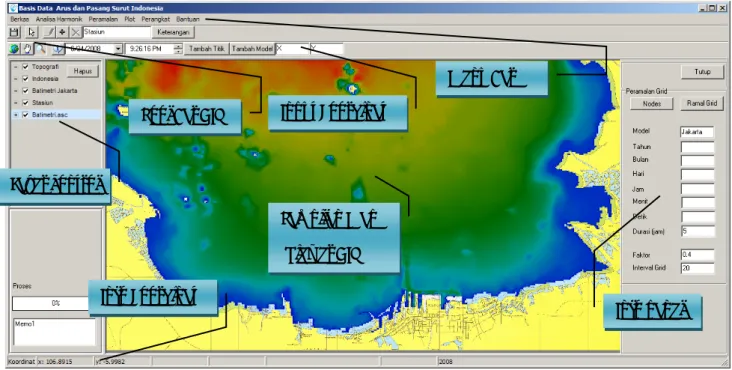The height and width of the screenshot is (370, 732).
Task: Click the Tambah Model button
Action: (253, 49)
